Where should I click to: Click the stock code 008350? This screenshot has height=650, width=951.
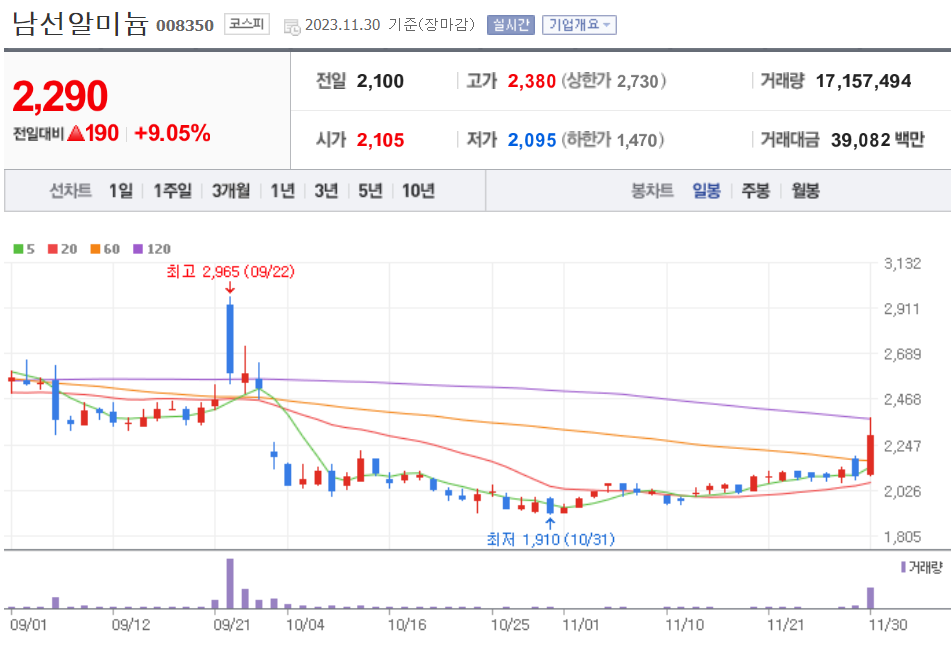click(185, 25)
